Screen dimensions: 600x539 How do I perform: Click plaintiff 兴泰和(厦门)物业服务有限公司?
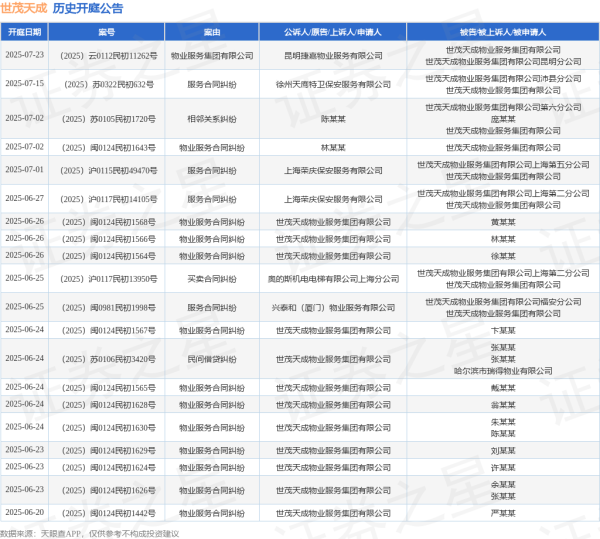pos(333,308)
